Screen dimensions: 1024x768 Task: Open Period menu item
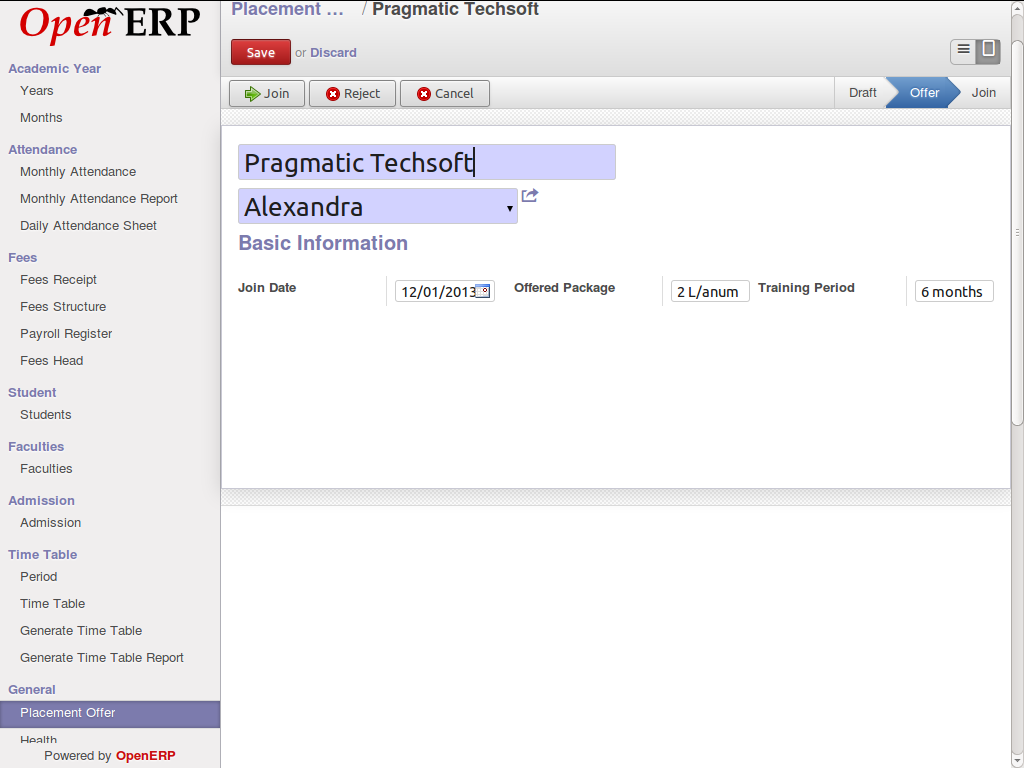tap(39, 577)
